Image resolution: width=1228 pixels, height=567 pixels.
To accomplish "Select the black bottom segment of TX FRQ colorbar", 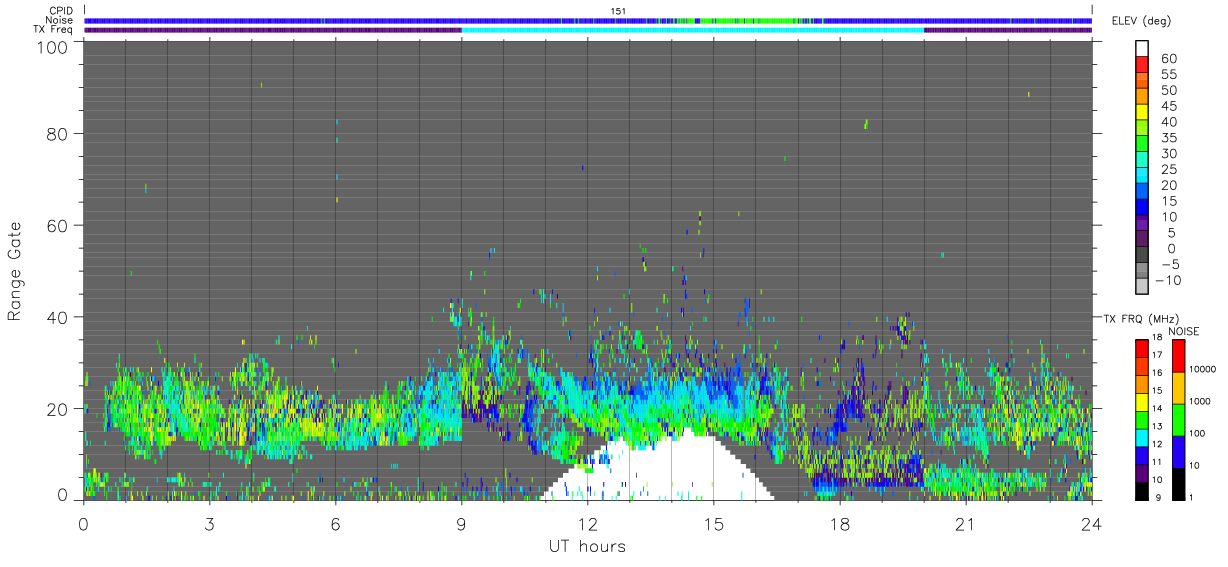I will click(x=1141, y=489).
